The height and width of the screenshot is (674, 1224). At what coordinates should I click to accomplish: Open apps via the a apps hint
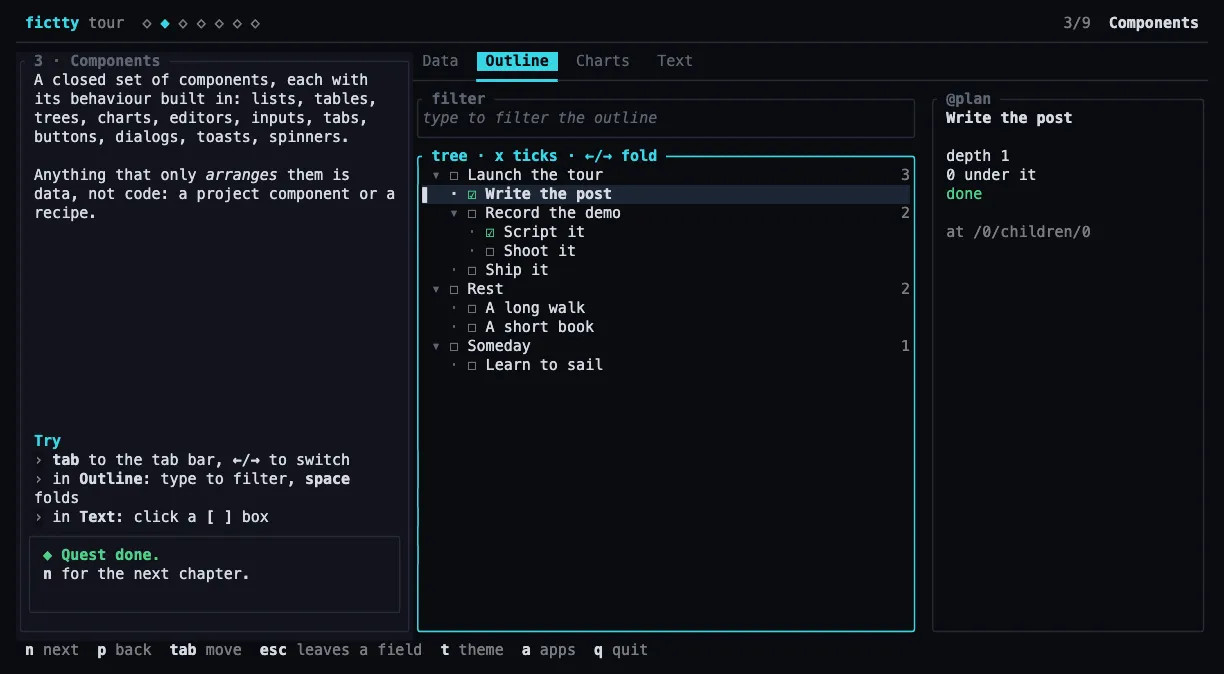click(x=549, y=650)
